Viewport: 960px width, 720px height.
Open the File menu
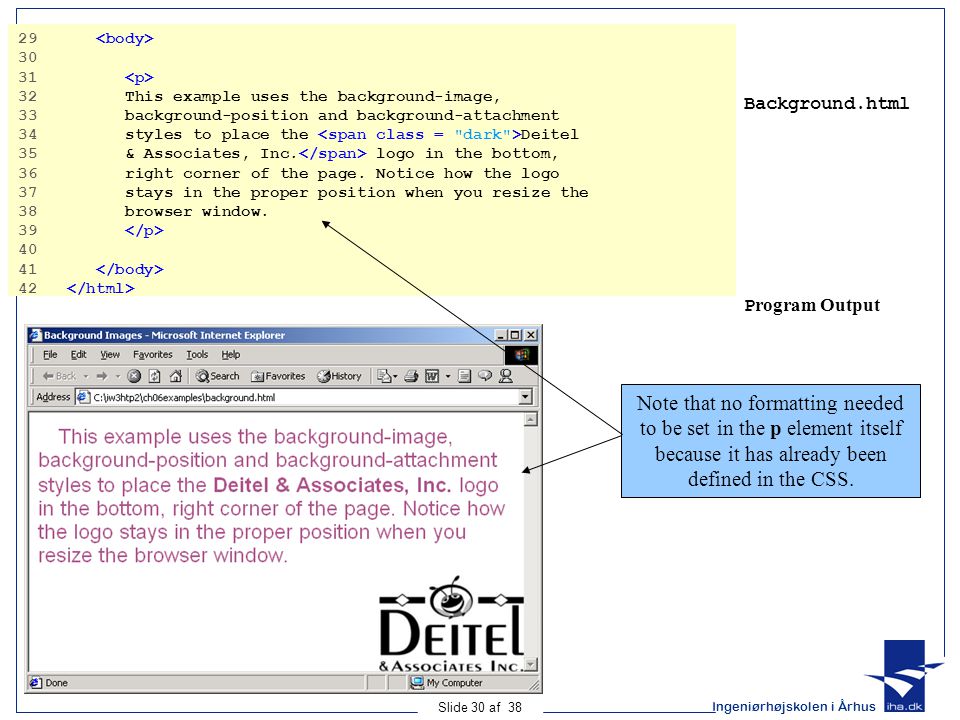[50, 354]
